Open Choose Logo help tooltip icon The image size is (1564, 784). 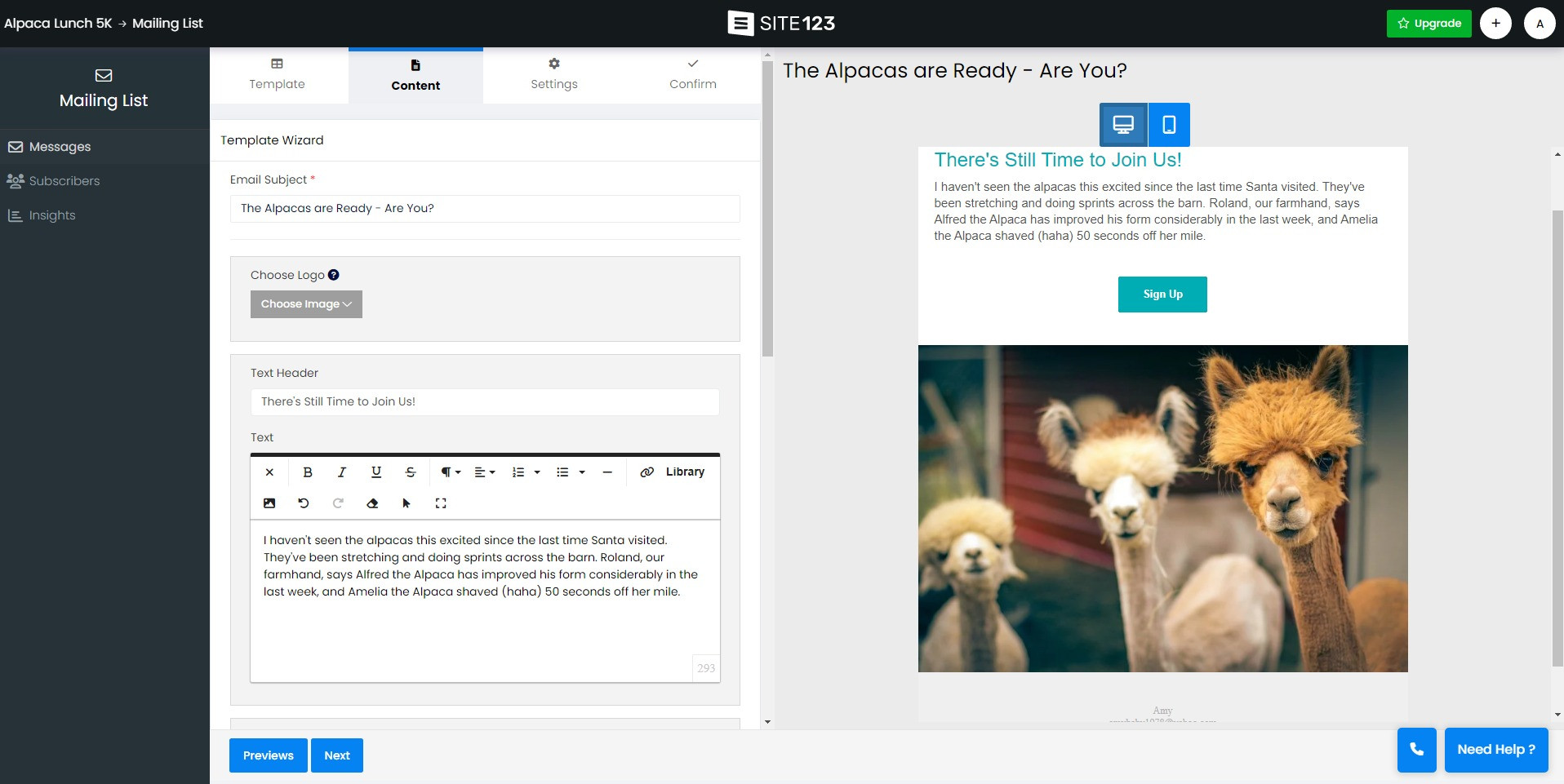tap(333, 275)
